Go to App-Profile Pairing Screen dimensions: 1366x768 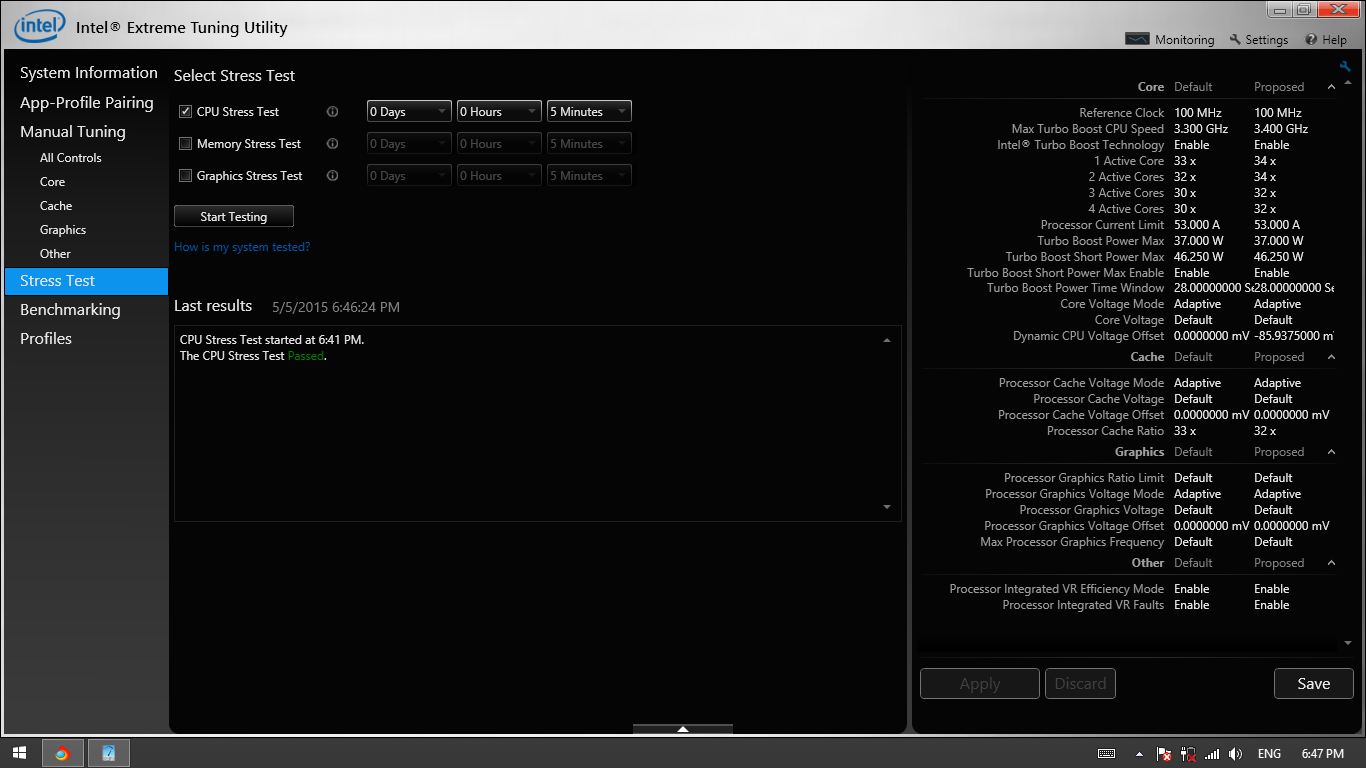(87, 103)
